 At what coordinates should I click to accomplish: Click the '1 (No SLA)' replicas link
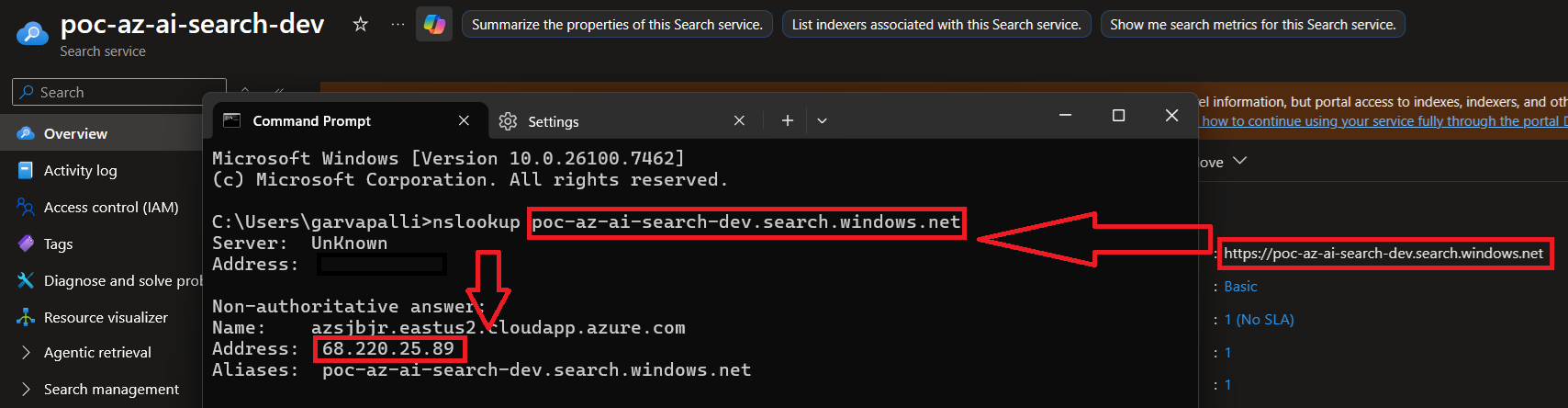click(x=1259, y=320)
